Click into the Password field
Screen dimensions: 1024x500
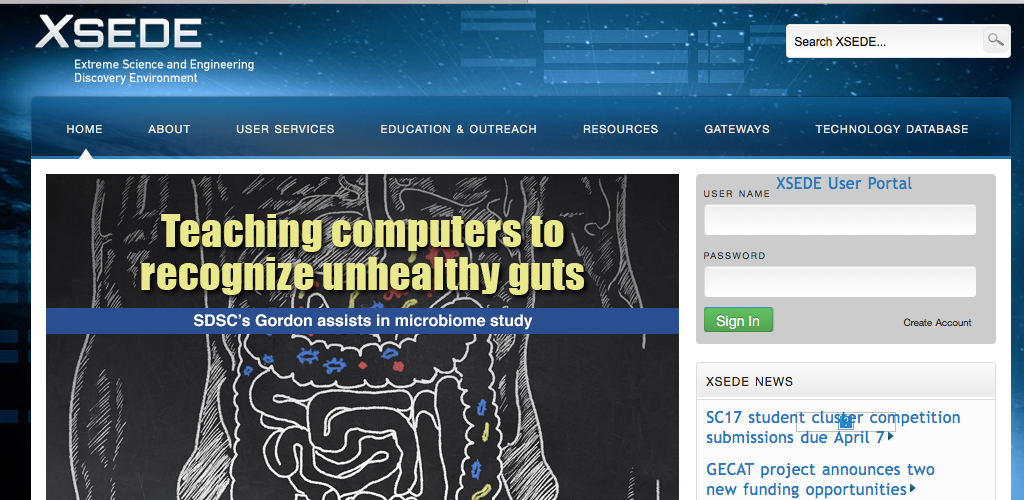(x=839, y=282)
